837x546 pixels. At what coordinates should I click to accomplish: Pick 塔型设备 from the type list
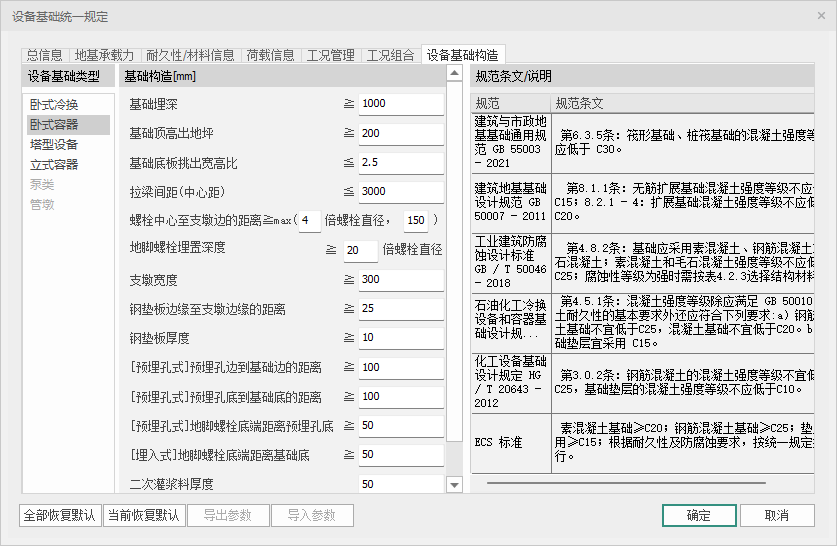point(68,145)
